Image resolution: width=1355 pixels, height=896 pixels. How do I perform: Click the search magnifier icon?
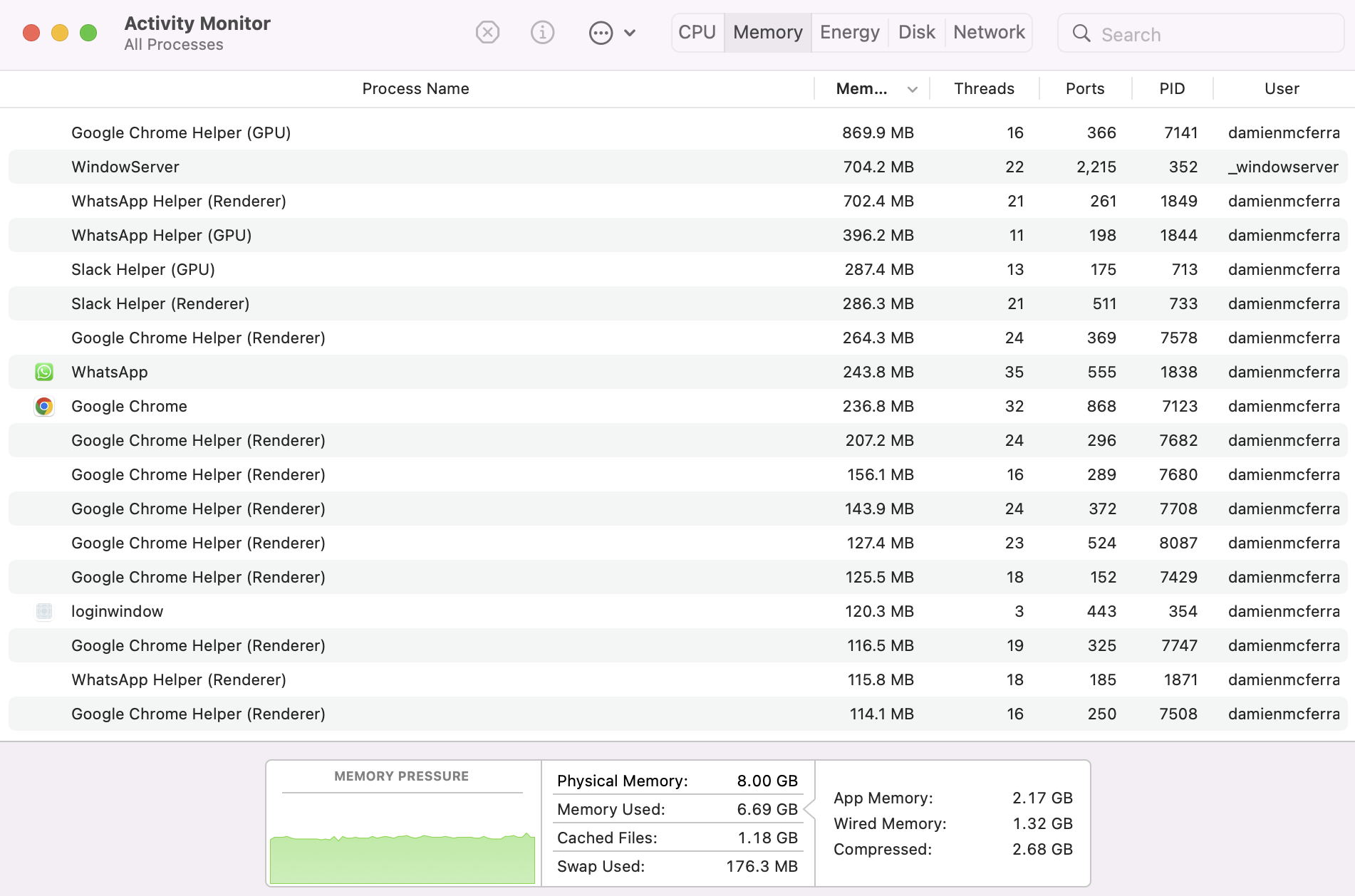(x=1081, y=33)
